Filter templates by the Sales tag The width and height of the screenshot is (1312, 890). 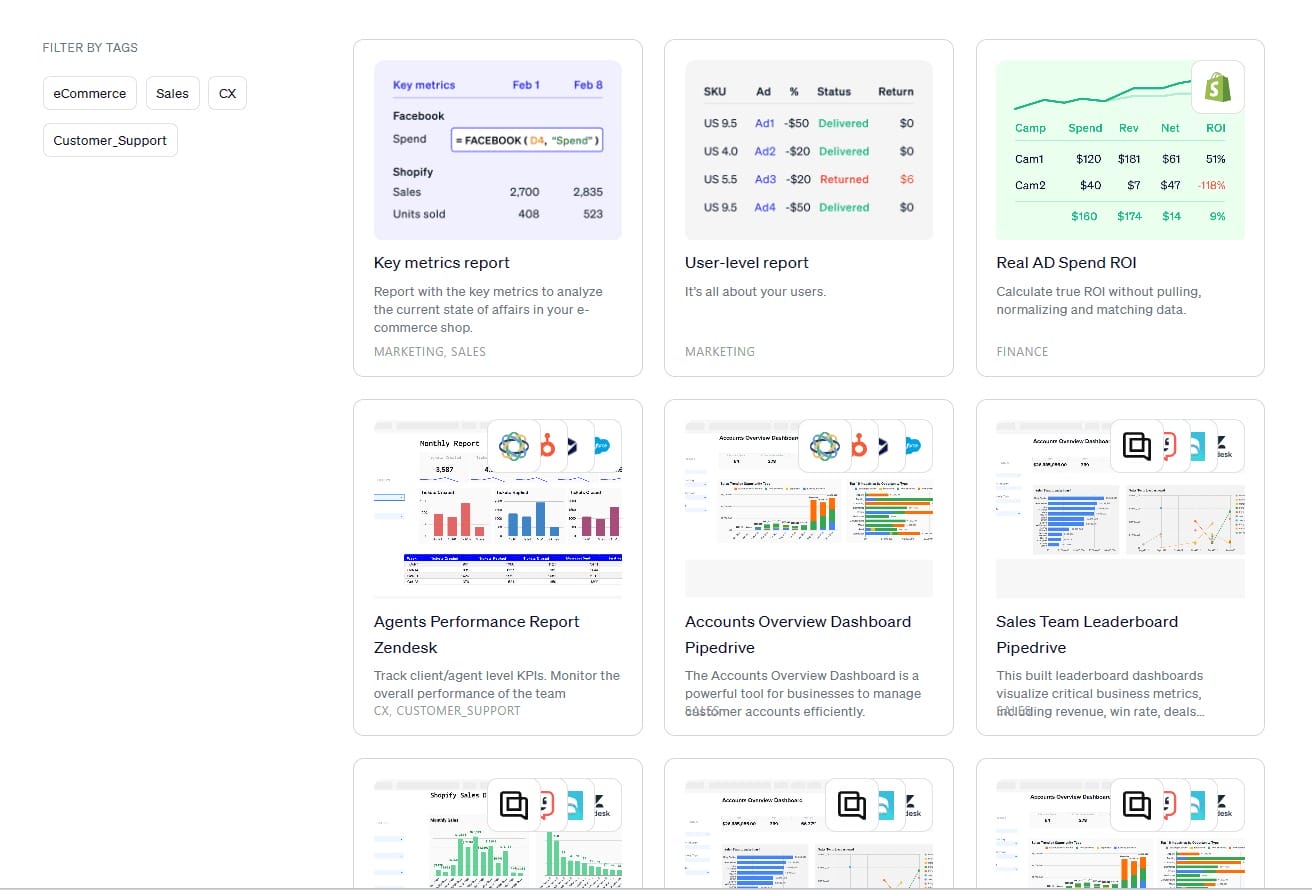point(172,93)
